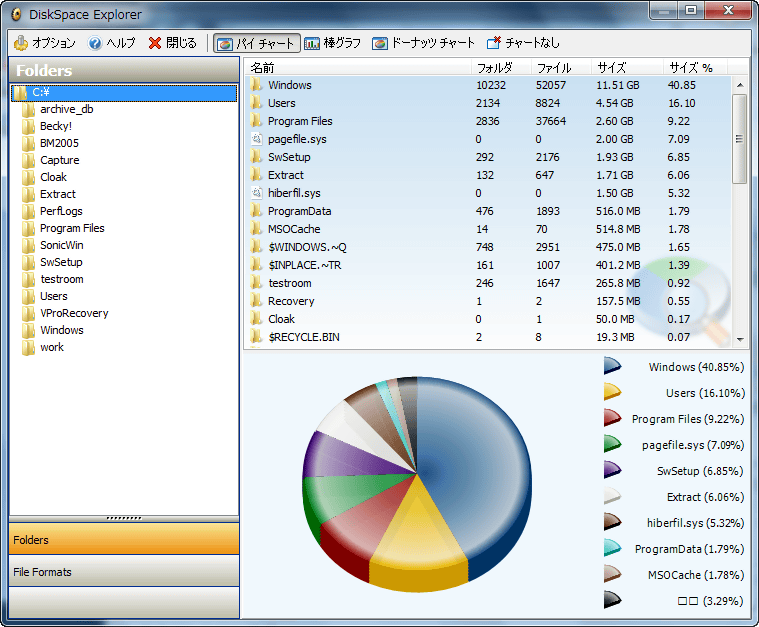
Task: Click the チャートなし no-chart icon
Action: (x=494, y=44)
